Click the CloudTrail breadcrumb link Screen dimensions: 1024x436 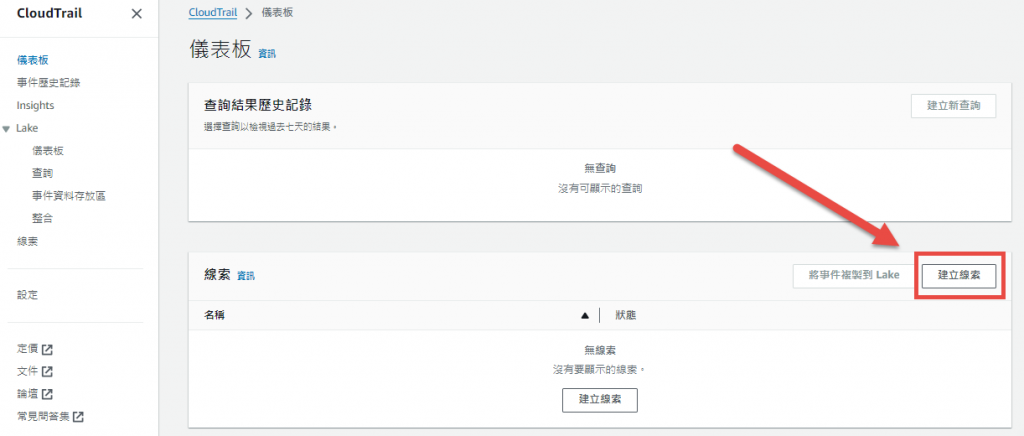pyautogui.click(x=210, y=12)
